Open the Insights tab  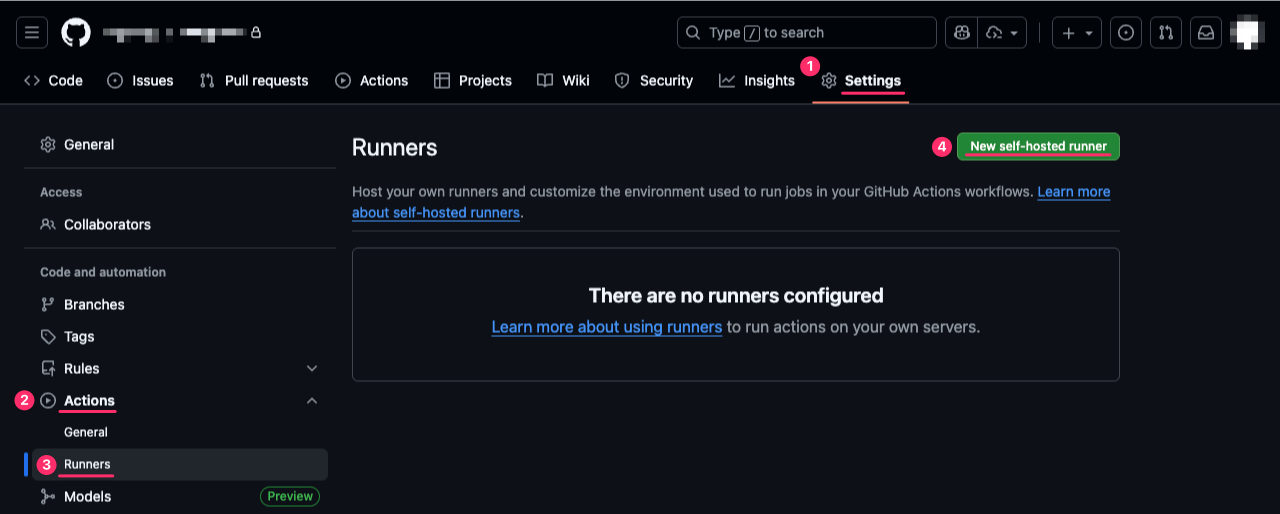(x=757, y=81)
